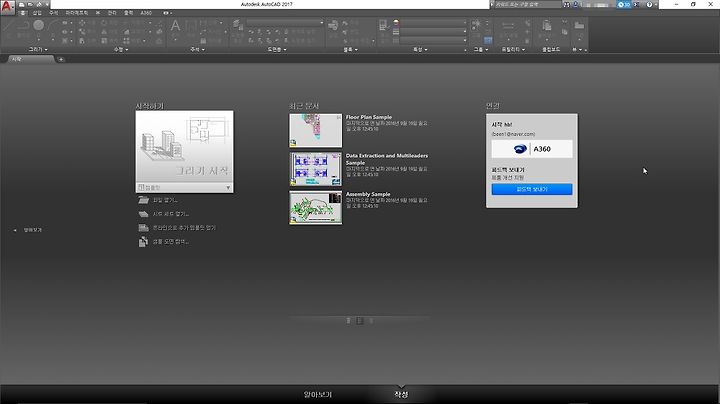Image resolution: width=720 pixels, height=404 pixels.
Task: Select the Polyline draw tool
Action: 23,25
